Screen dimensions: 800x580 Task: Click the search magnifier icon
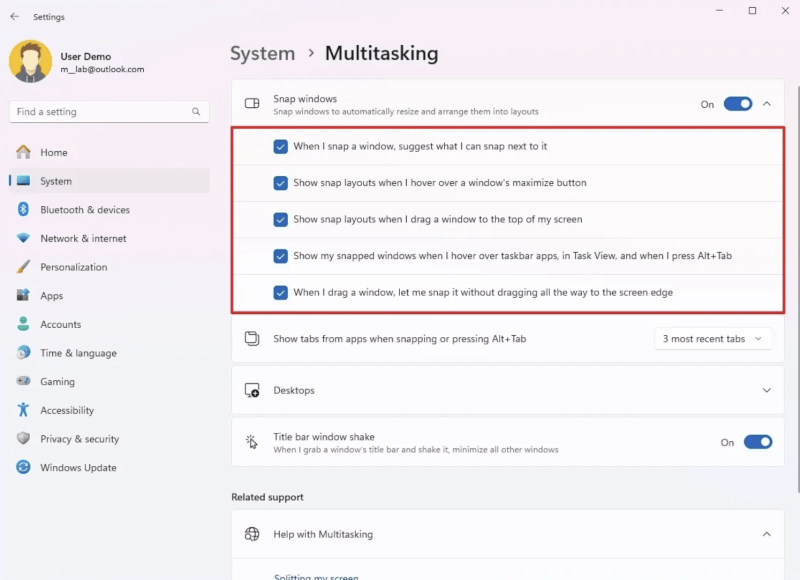196,112
